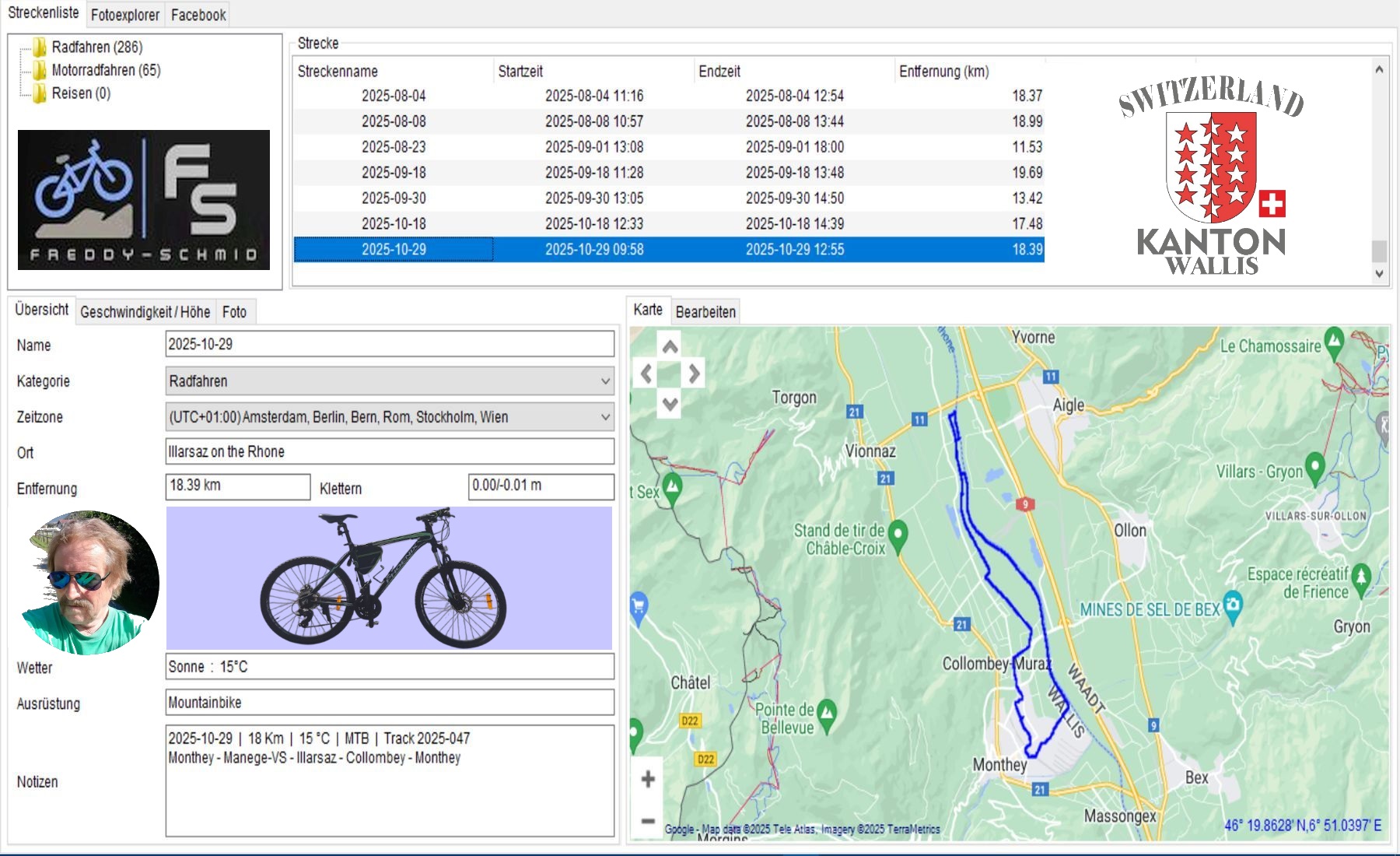Switch to the Fotoexplorer tab

(124, 15)
